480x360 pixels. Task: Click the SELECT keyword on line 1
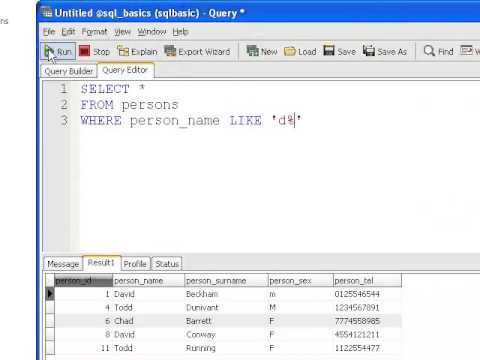[105, 89]
